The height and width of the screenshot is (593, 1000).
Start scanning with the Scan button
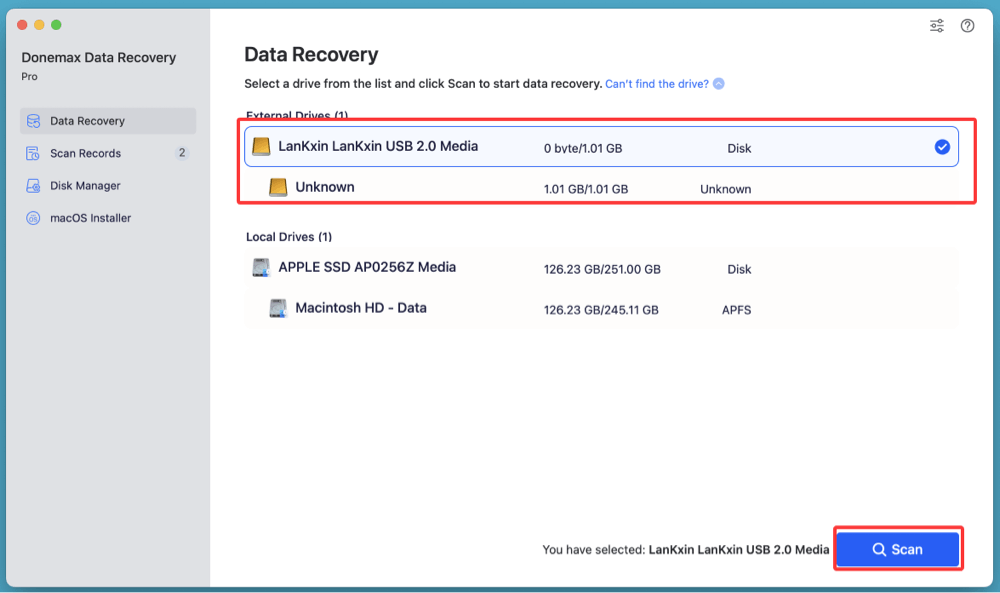tap(897, 549)
